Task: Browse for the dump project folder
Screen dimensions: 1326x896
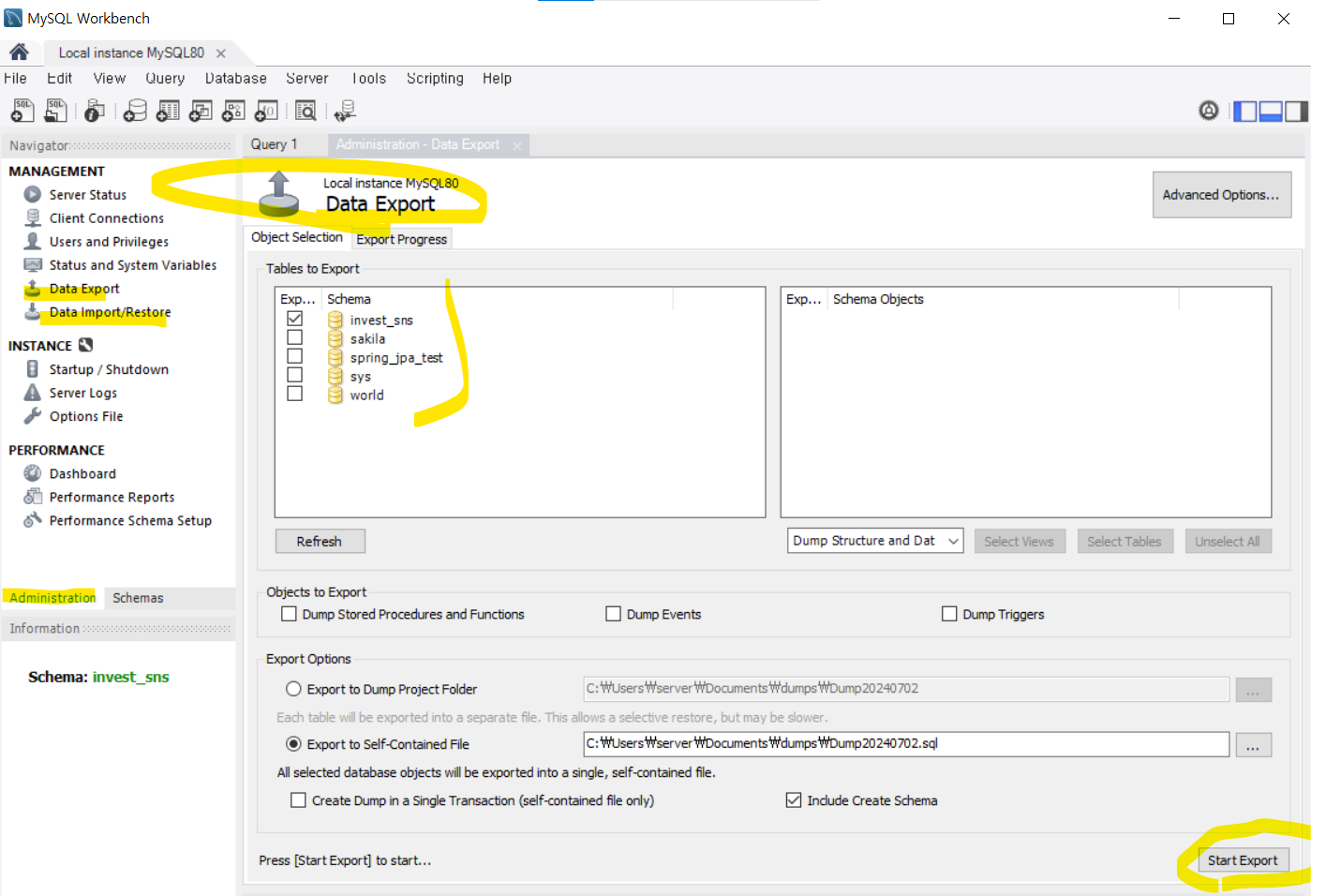Action: pyautogui.click(x=1253, y=691)
